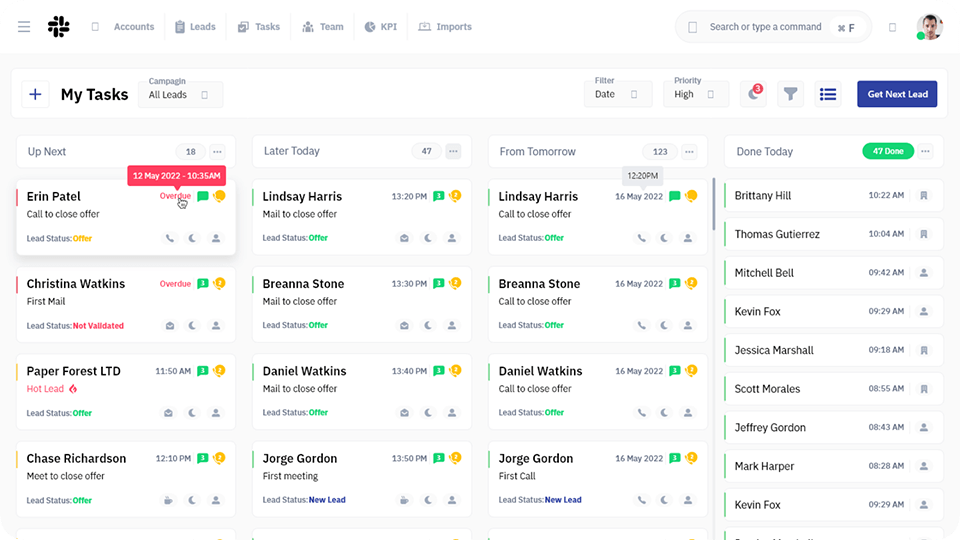Open snoozed tasks with badge 3
The width and height of the screenshot is (960, 540).
click(x=753, y=94)
